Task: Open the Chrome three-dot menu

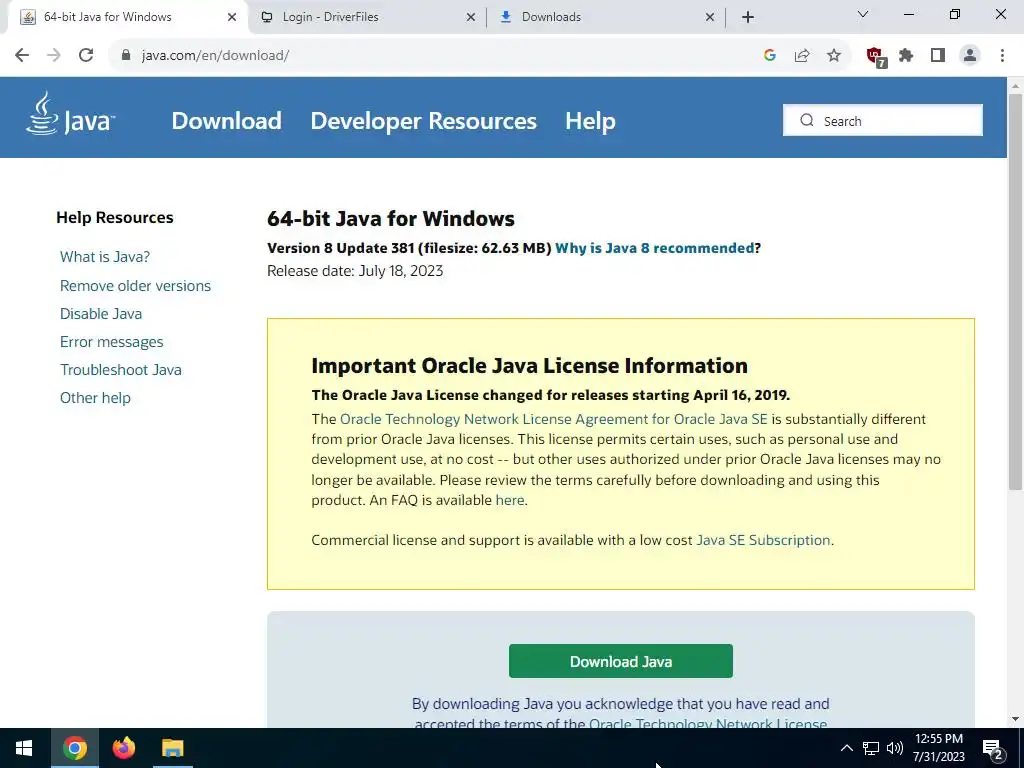Action: 1002,56
